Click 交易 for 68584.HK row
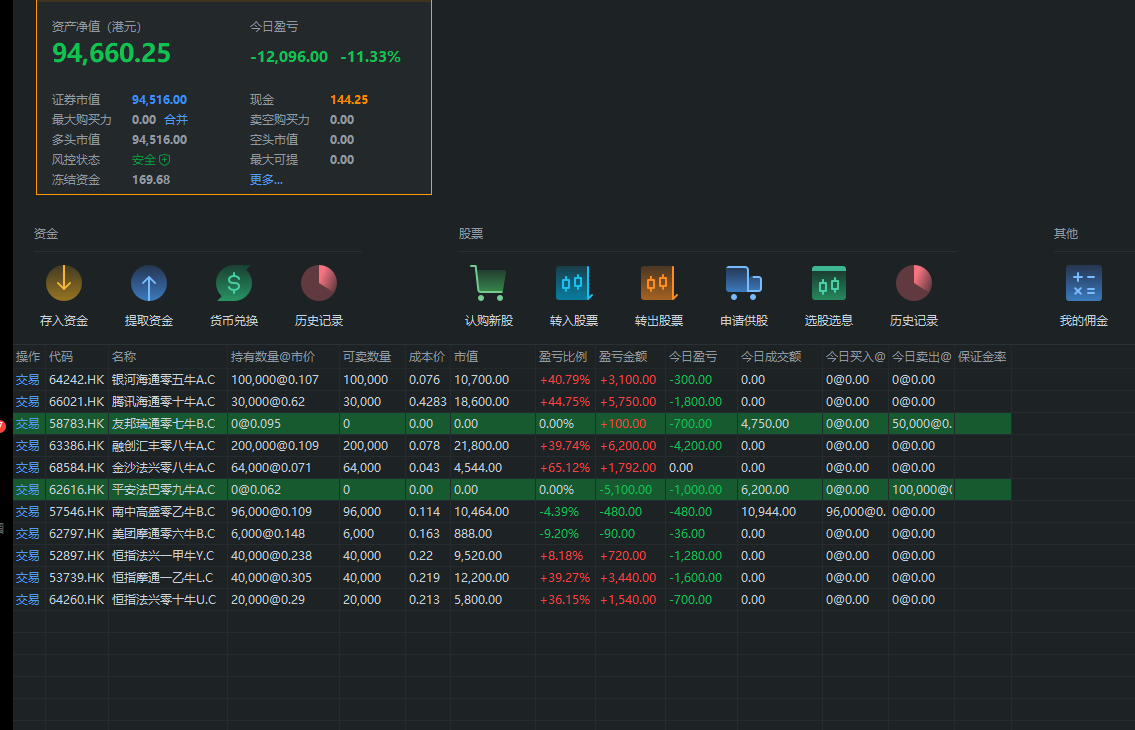This screenshot has width=1135, height=730. click(28, 468)
